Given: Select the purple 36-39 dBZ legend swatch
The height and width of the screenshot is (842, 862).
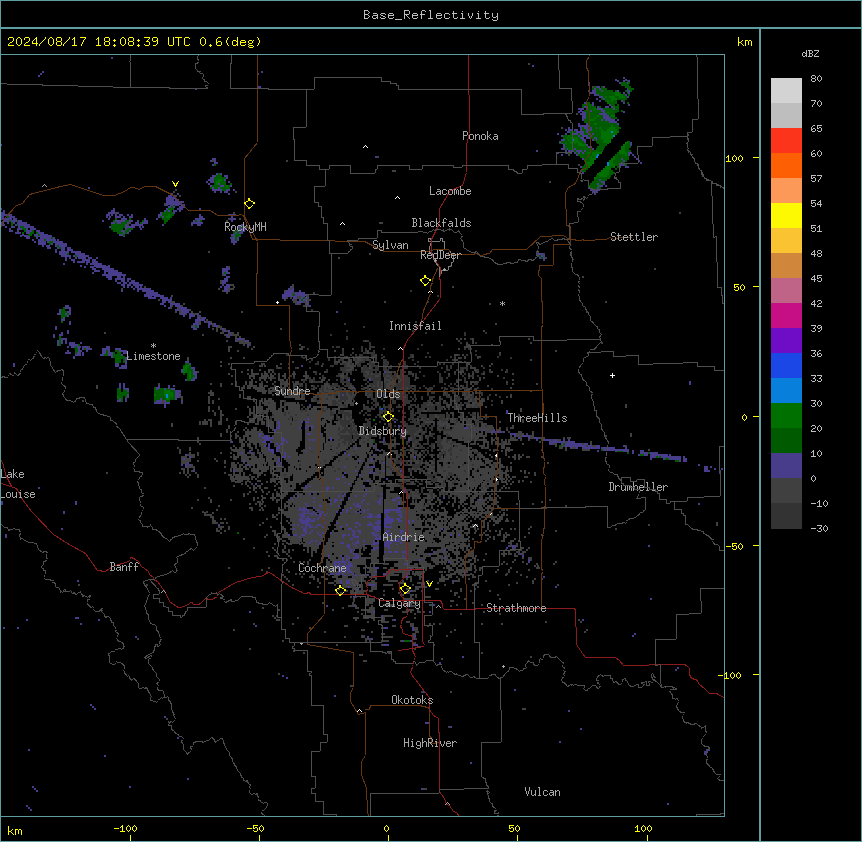Looking at the screenshot, I should pos(786,341).
